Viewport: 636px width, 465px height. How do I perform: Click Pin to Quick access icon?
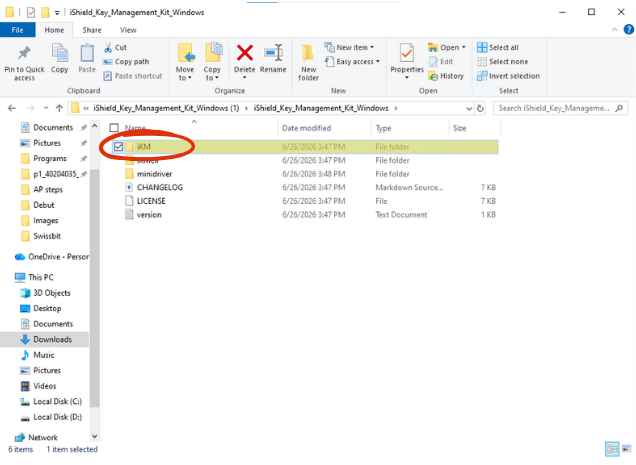point(24,54)
